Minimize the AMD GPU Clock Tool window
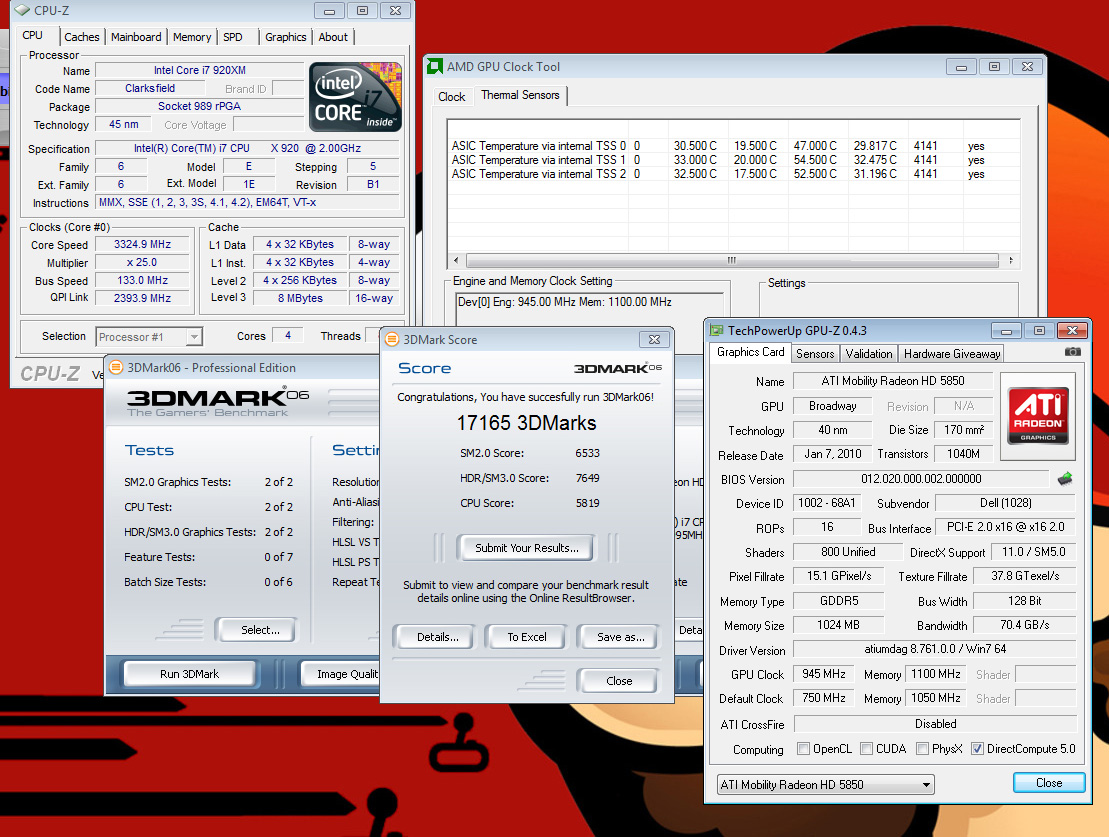The height and width of the screenshot is (837, 1109). 961,67
